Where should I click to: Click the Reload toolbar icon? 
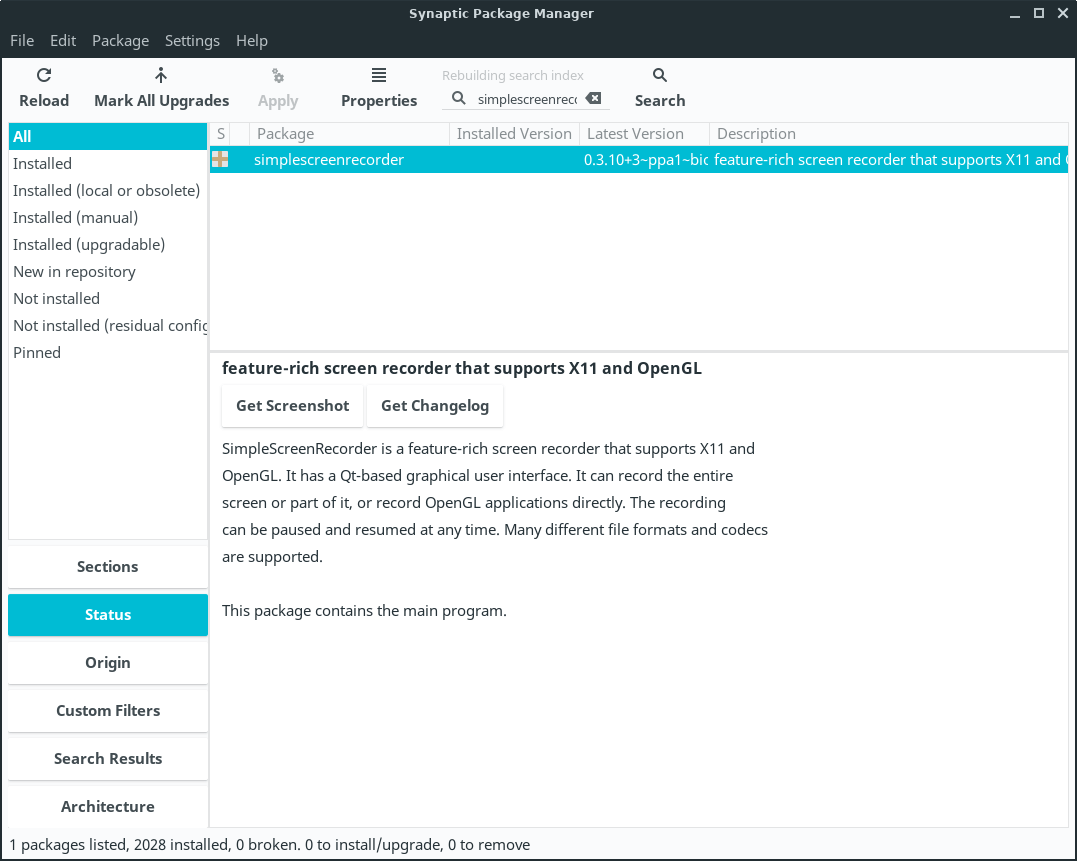pos(44,76)
